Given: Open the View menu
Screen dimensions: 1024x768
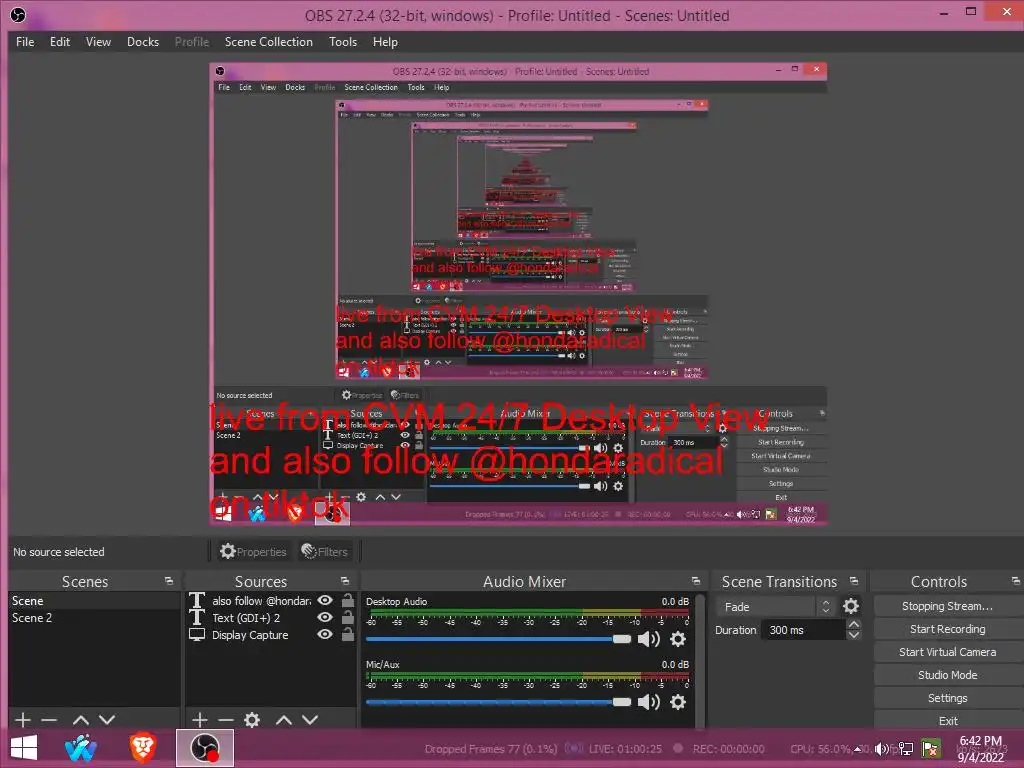Looking at the screenshot, I should [x=99, y=42].
